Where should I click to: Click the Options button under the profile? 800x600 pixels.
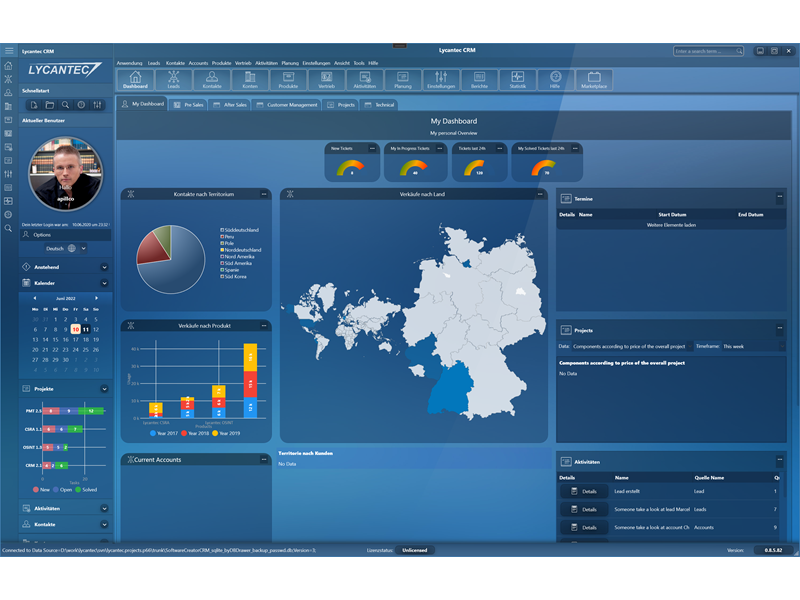(65, 235)
